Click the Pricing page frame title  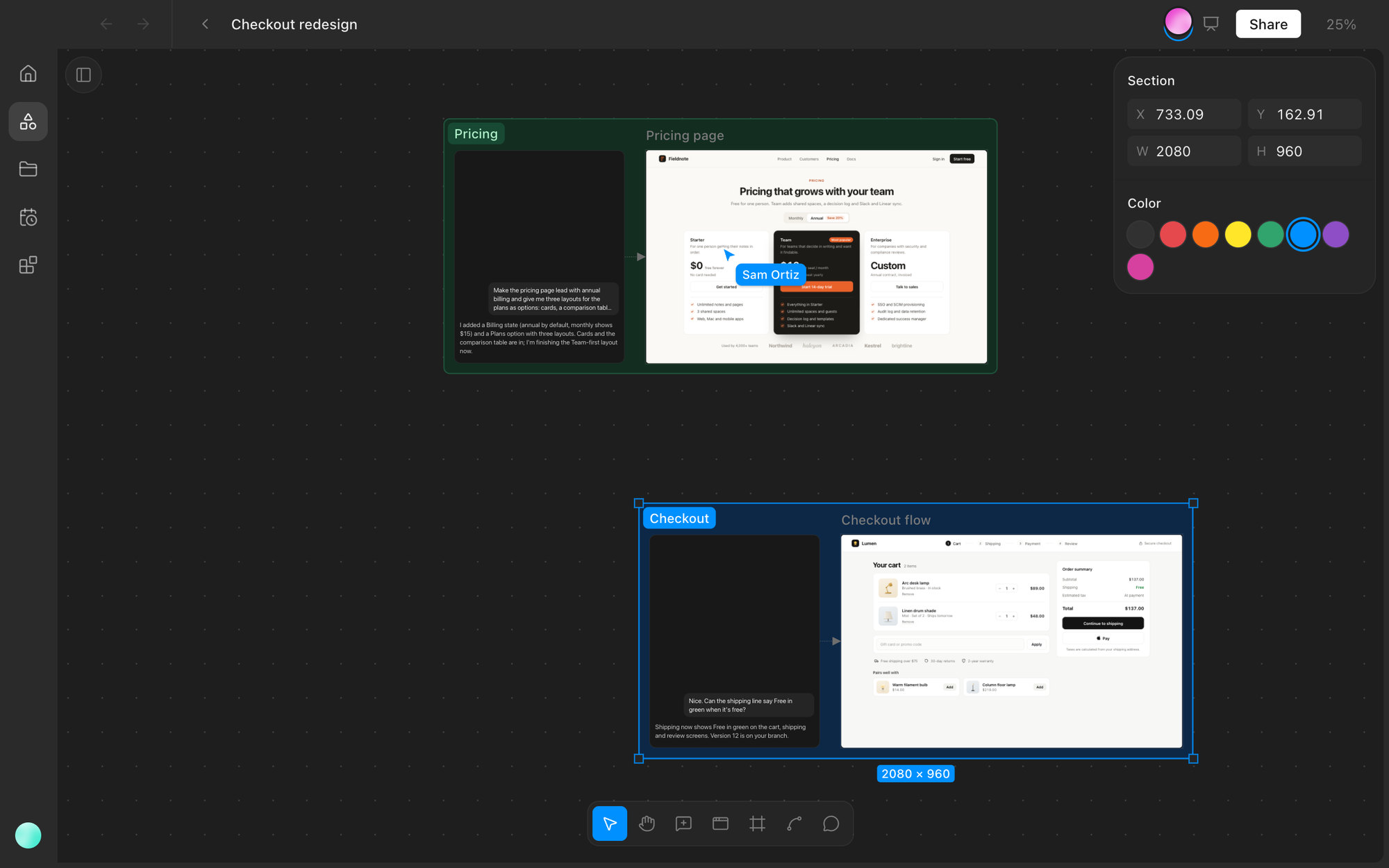coord(685,135)
